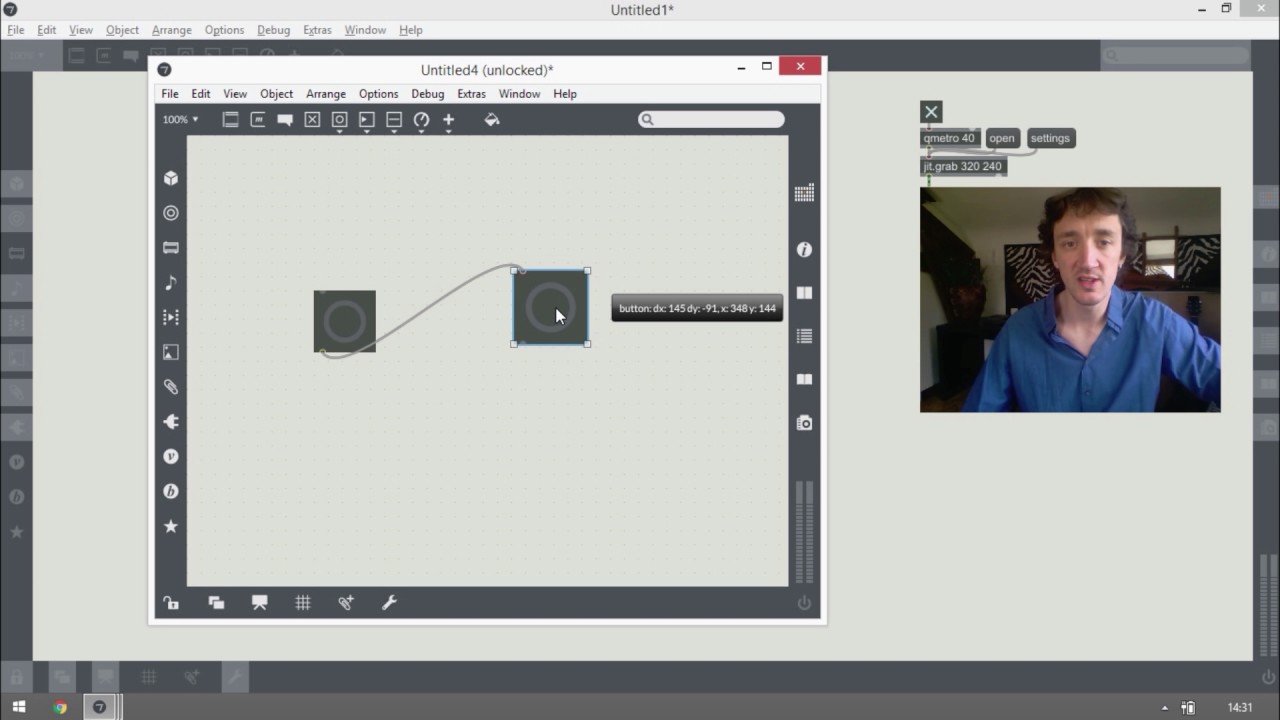
Task: Select the jit.grab 320 240 object
Action: coord(962,166)
